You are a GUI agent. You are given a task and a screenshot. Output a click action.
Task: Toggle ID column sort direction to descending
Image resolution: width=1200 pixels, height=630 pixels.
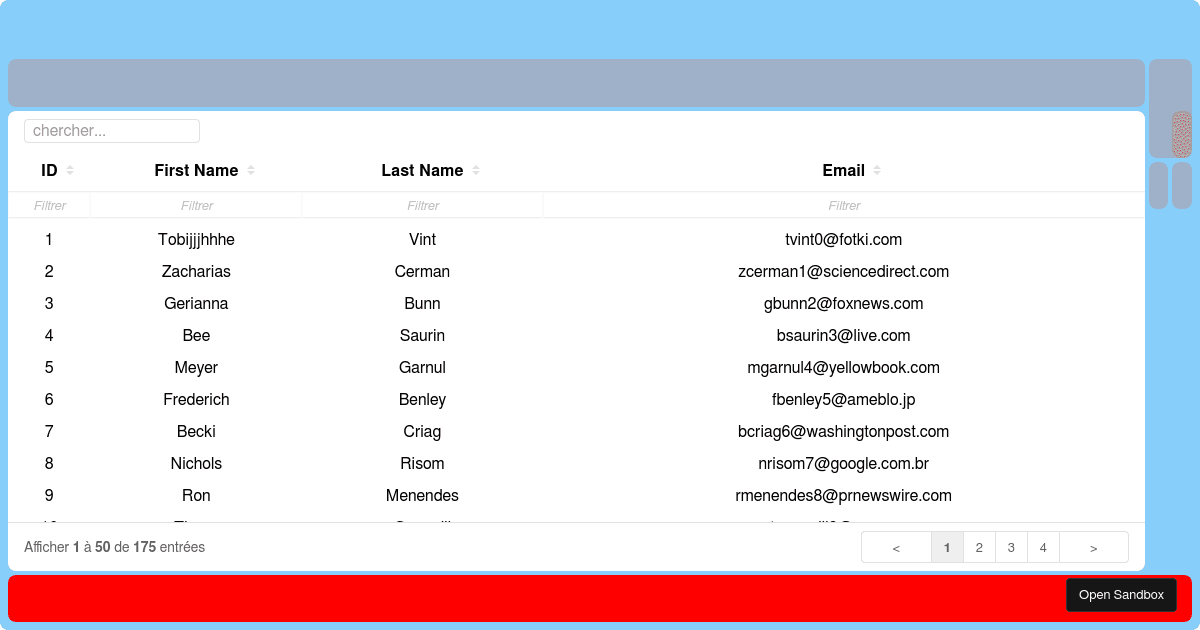tap(71, 170)
